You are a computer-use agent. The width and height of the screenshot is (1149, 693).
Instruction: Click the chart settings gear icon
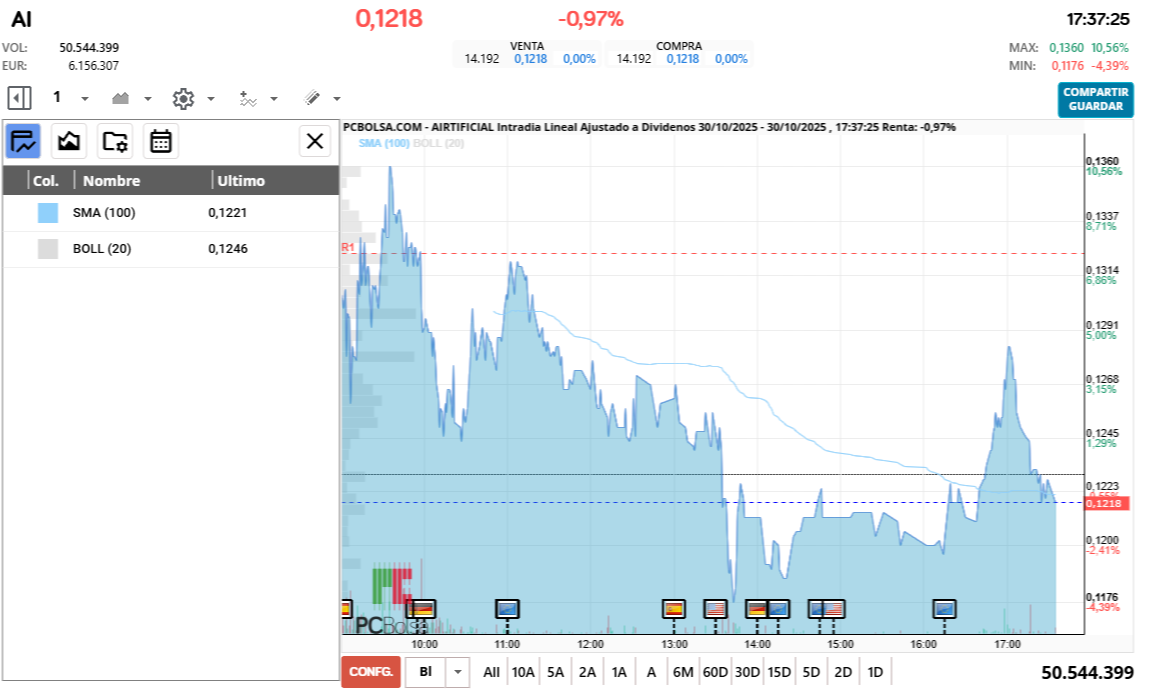tap(182, 98)
